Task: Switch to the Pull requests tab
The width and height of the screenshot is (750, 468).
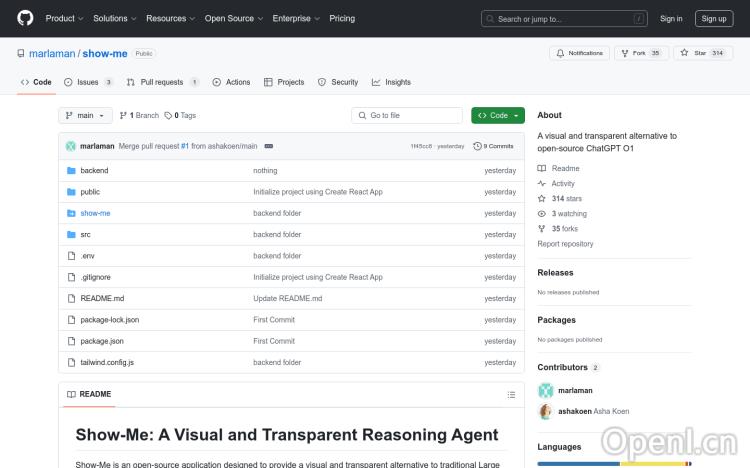Action: tap(163, 82)
